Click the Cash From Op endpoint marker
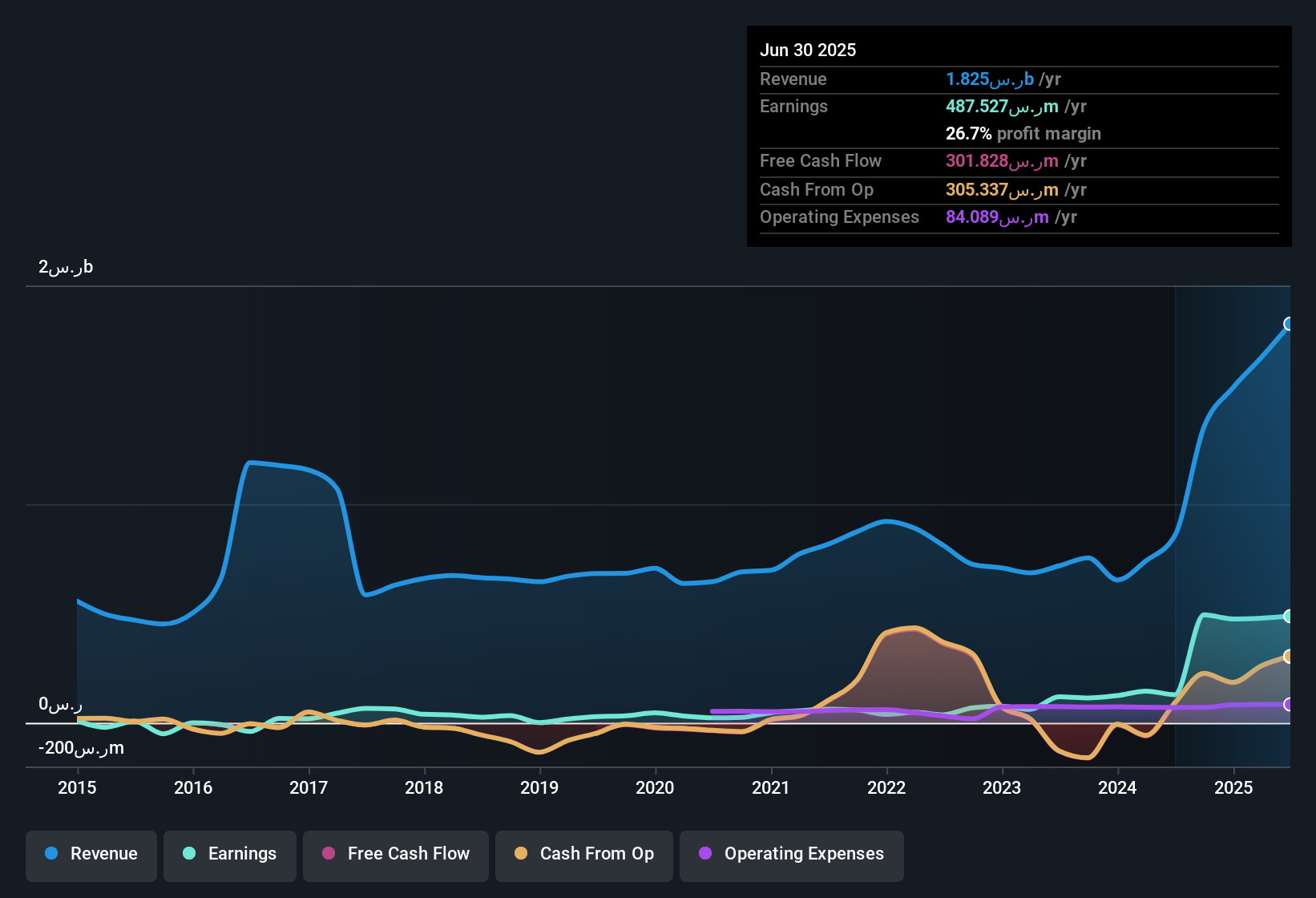This screenshot has height=898, width=1316. 1289,657
